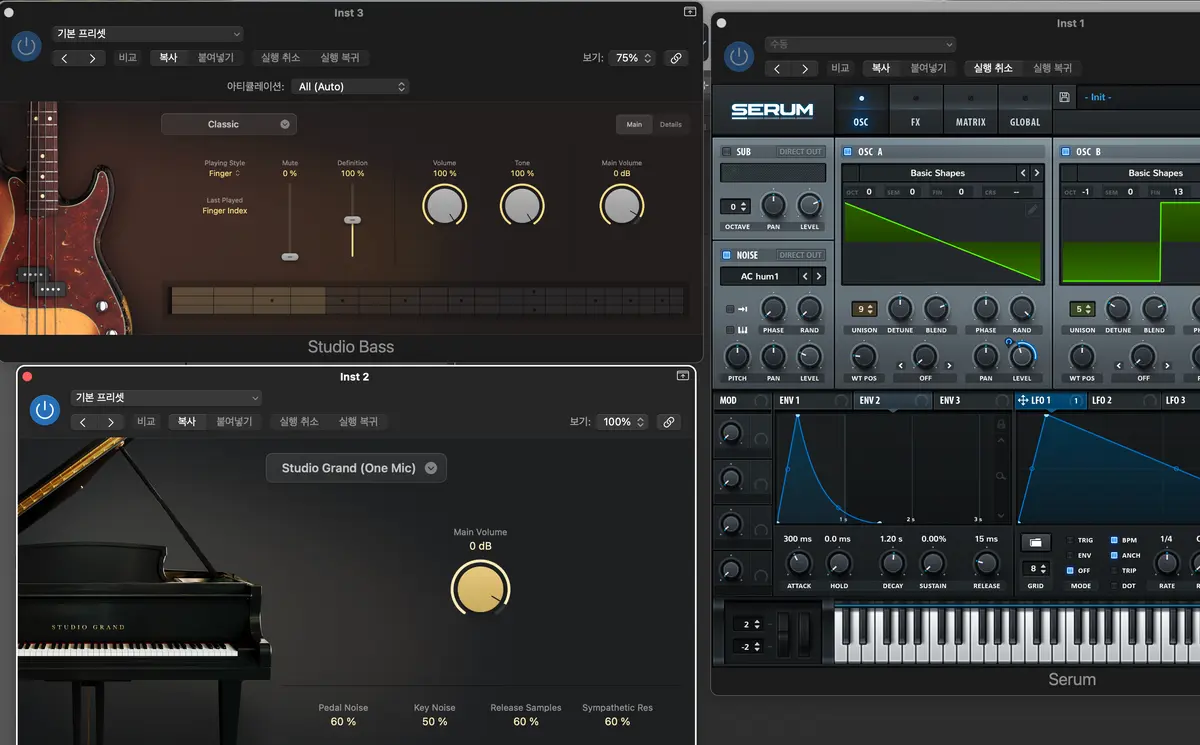
Task: Expand the Classic bass model dropdown
Action: click(229, 124)
